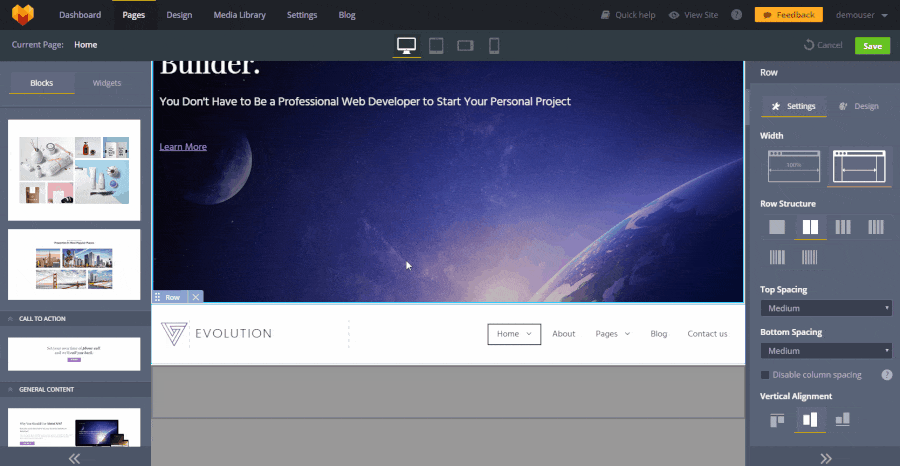Click the Learn More link
The height and width of the screenshot is (466, 900).
(x=183, y=147)
